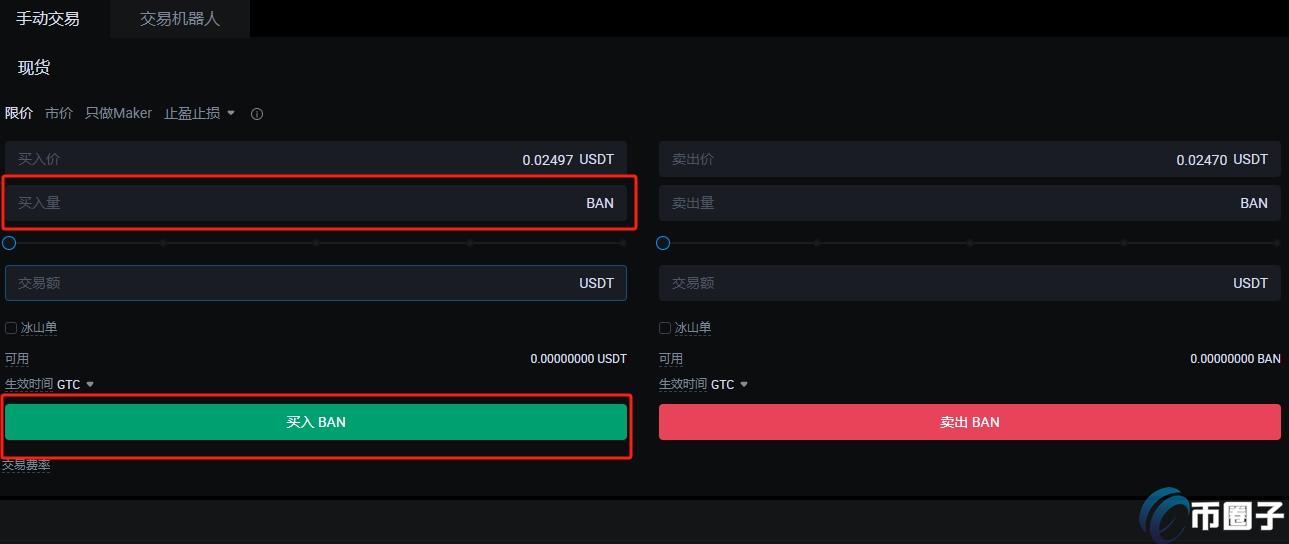The height and width of the screenshot is (544, 1289).
Task: Click the buy-side 交易额 USDT field
Action: (300, 283)
